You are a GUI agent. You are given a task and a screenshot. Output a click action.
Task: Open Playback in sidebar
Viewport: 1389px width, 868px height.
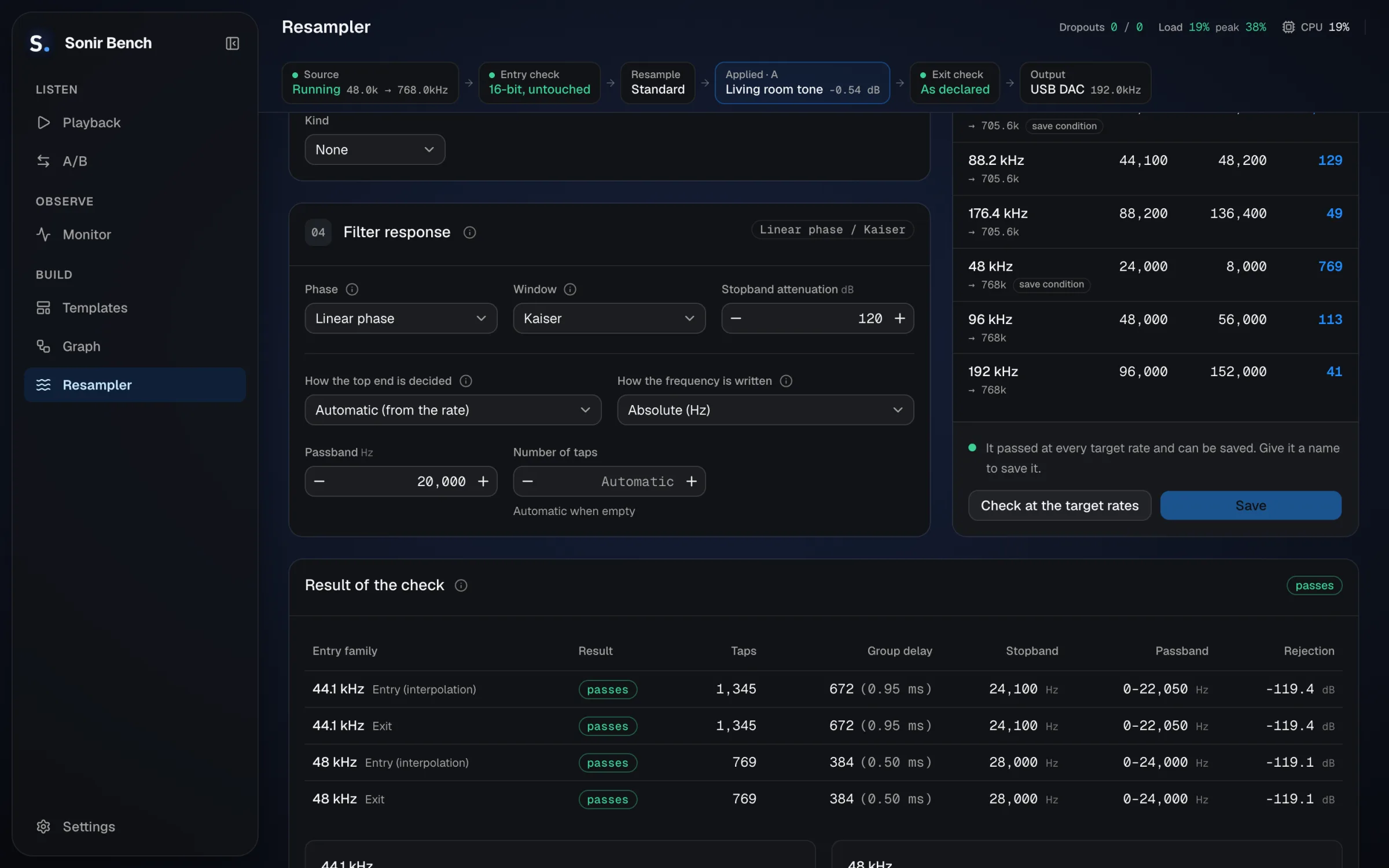135,123
